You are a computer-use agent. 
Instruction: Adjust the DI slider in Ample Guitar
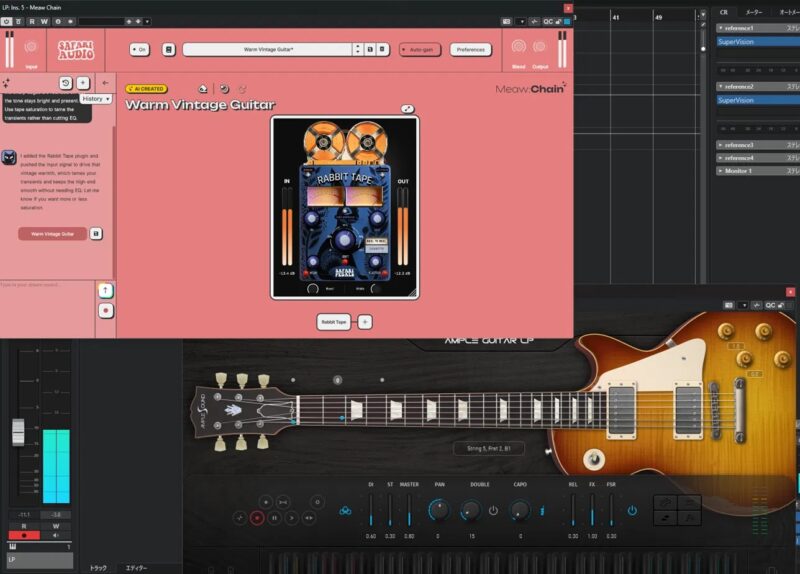pos(371,510)
